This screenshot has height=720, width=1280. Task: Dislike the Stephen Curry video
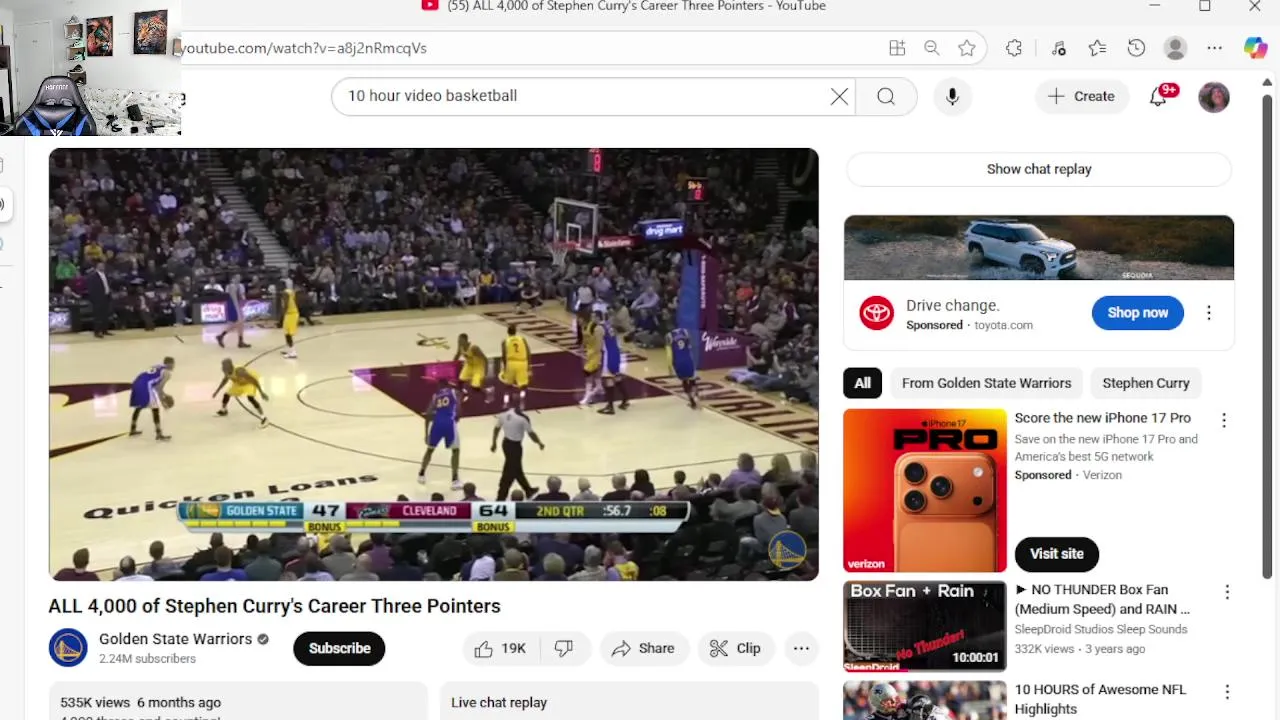click(565, 648)
